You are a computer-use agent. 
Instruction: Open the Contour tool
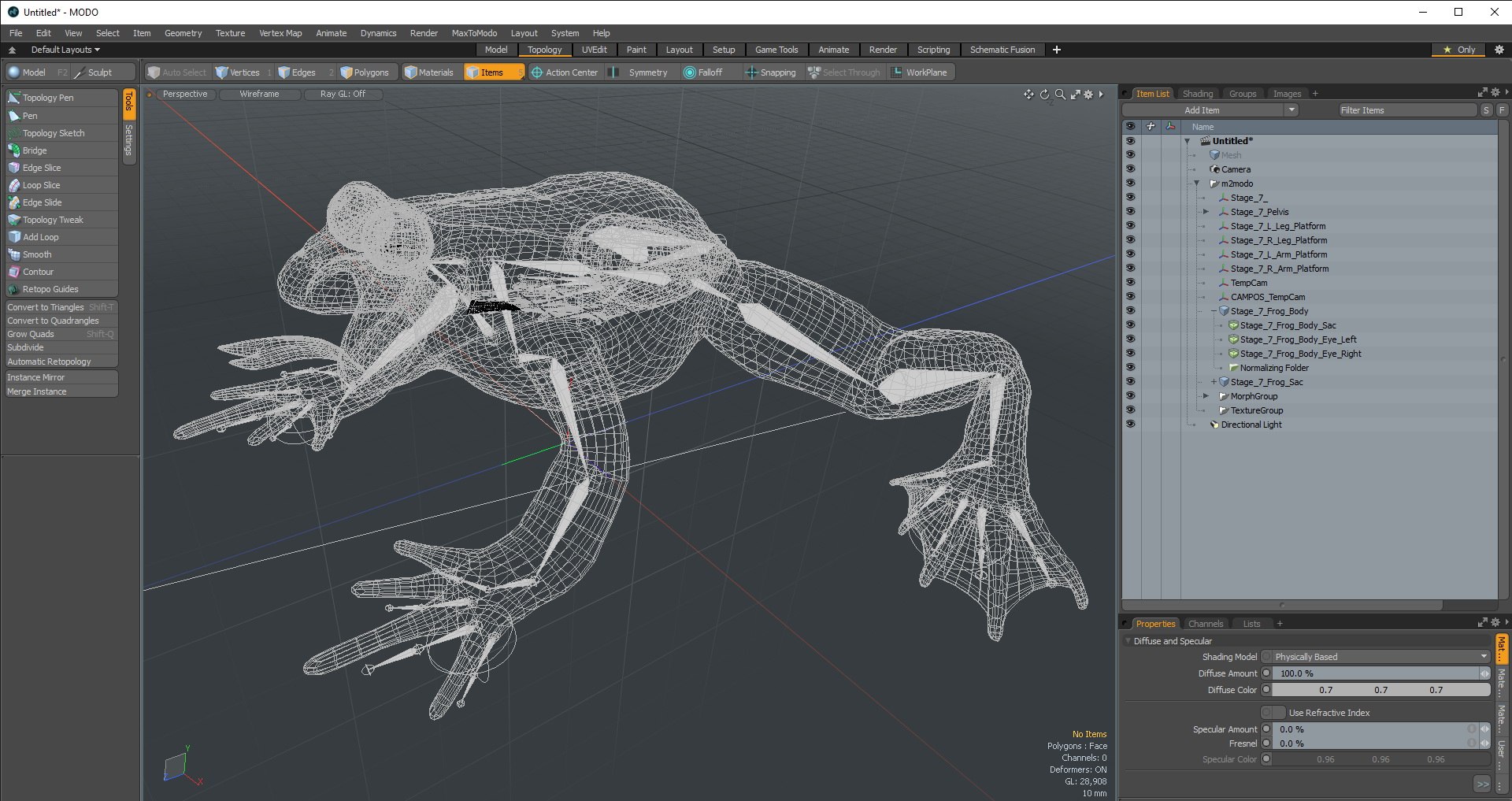point(61,272)
